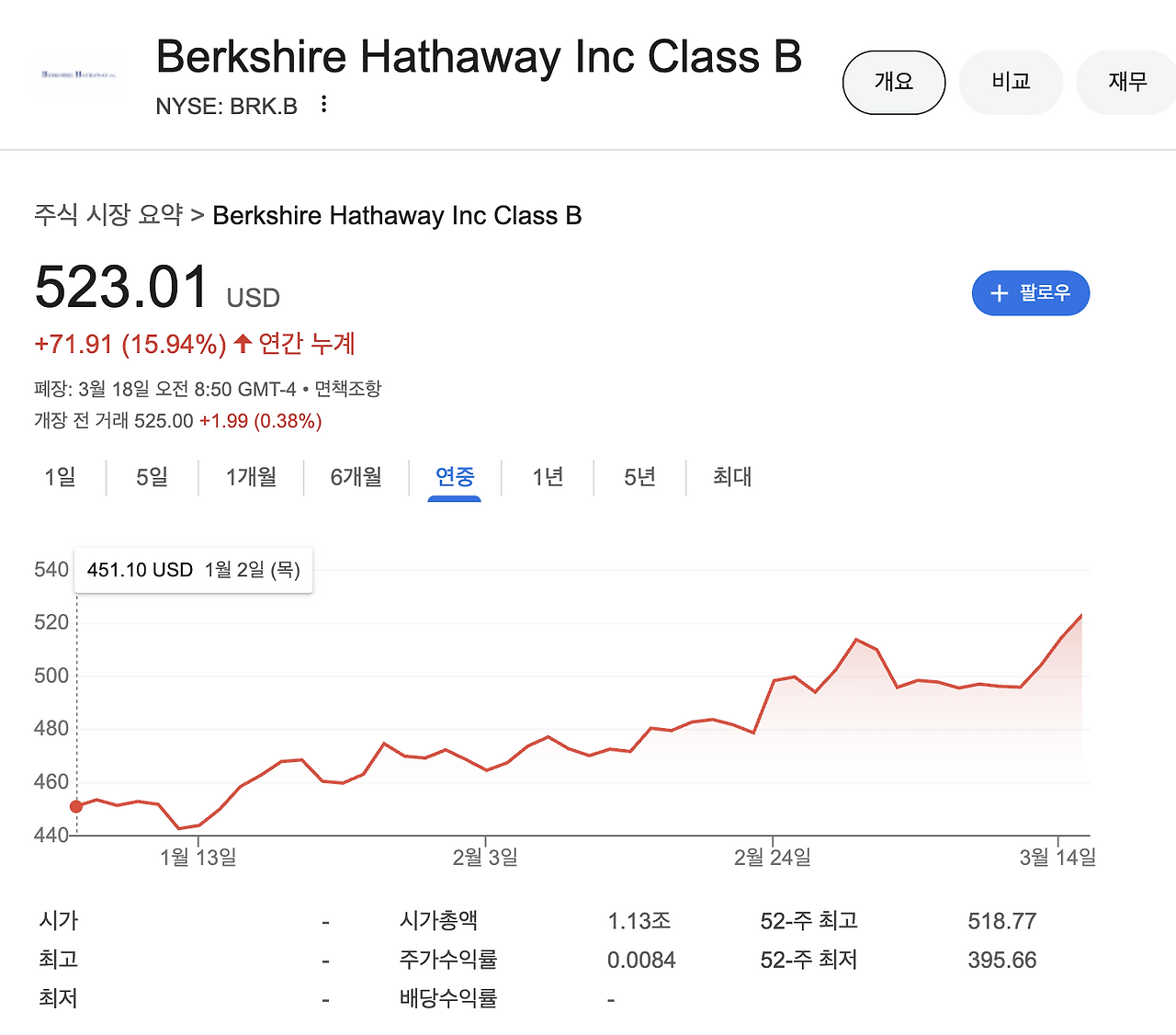This screenshot has height=1035, width=1176.
Task: Click the chart line's latest endpoint near 3월 14일
Action: point(1081,615)
